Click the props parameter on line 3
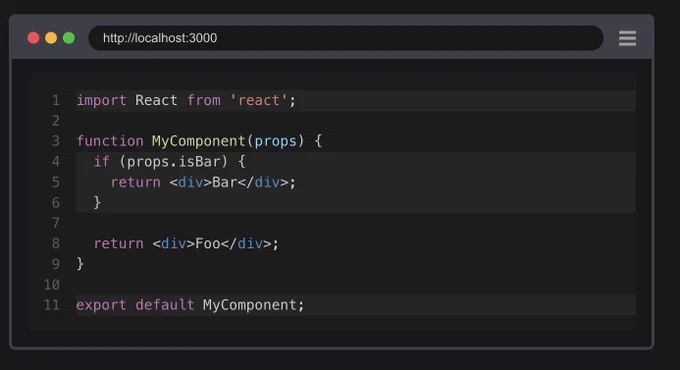This screenshot has height=370, width=680. pyautogui.click(x=275, y=142)
